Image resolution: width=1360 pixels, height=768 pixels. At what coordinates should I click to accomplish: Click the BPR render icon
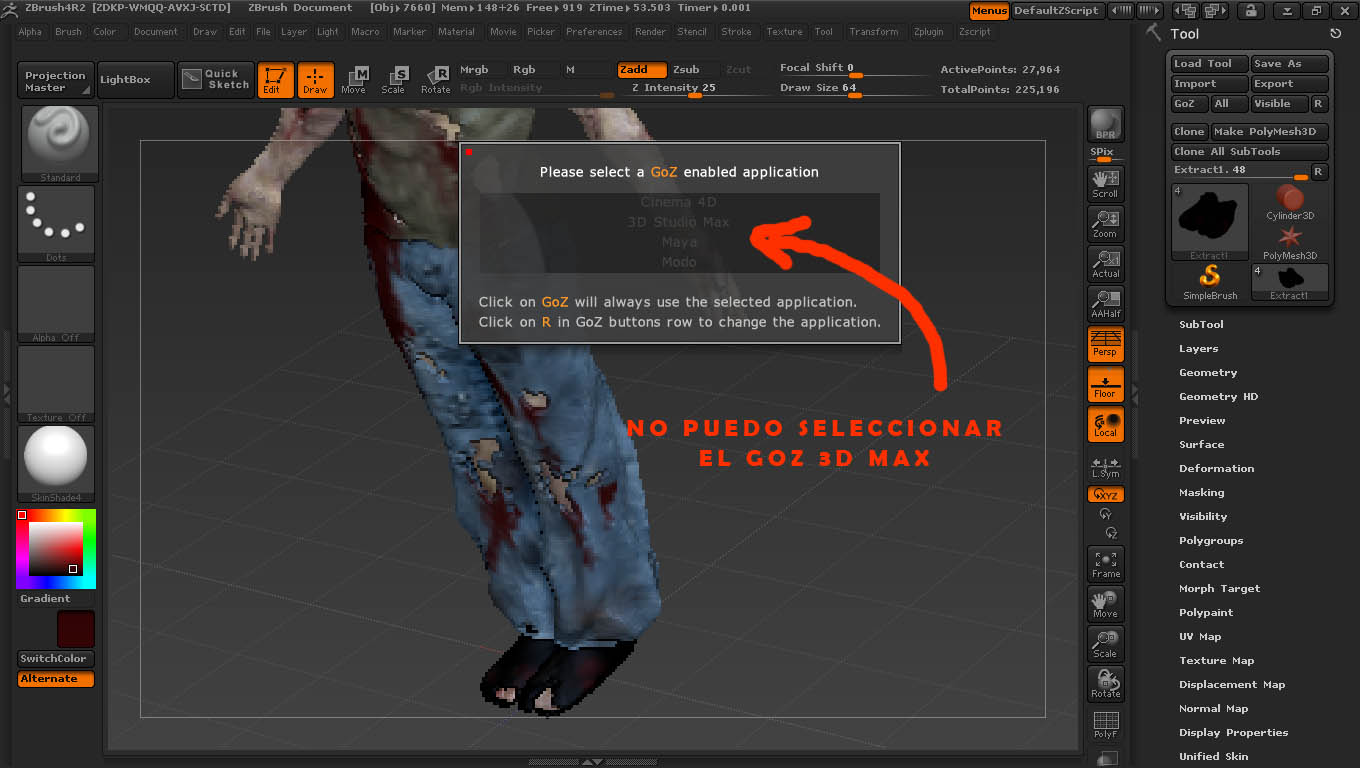pos(1105,124)
